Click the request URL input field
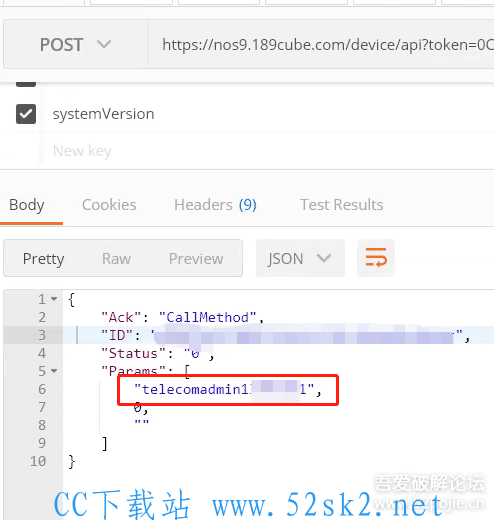 (321, 44)
